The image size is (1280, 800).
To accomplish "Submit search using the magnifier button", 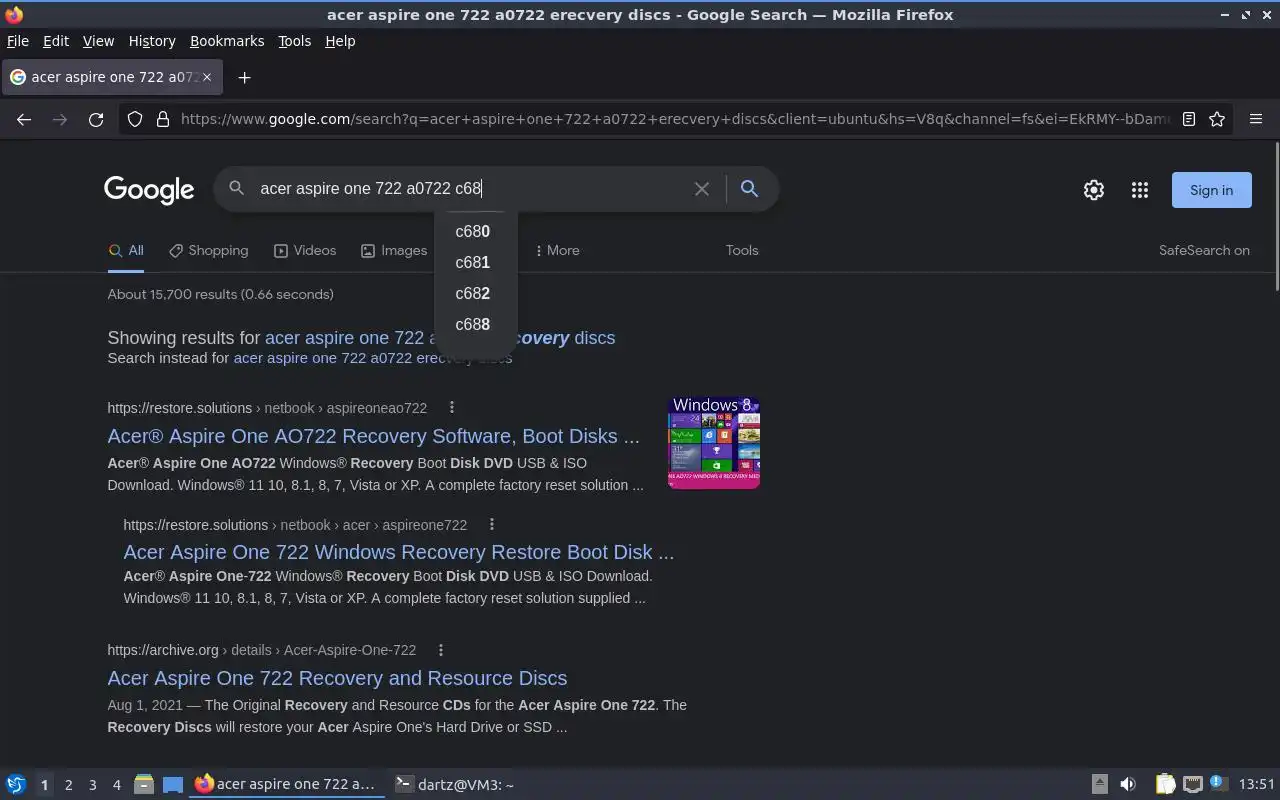I will click(x=749, y=188).
